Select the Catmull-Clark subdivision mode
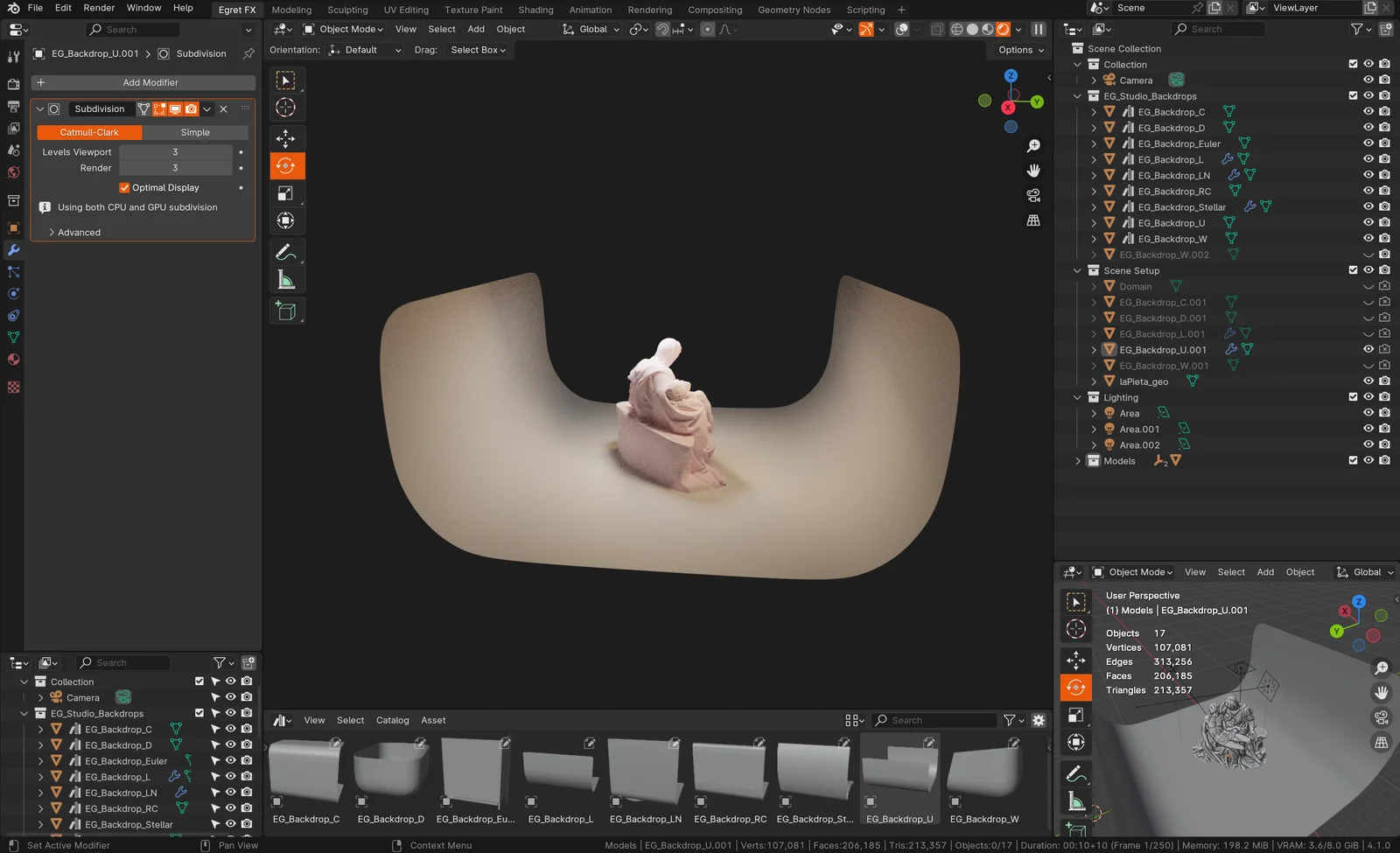1400x853 pixels. pos(88,132)
